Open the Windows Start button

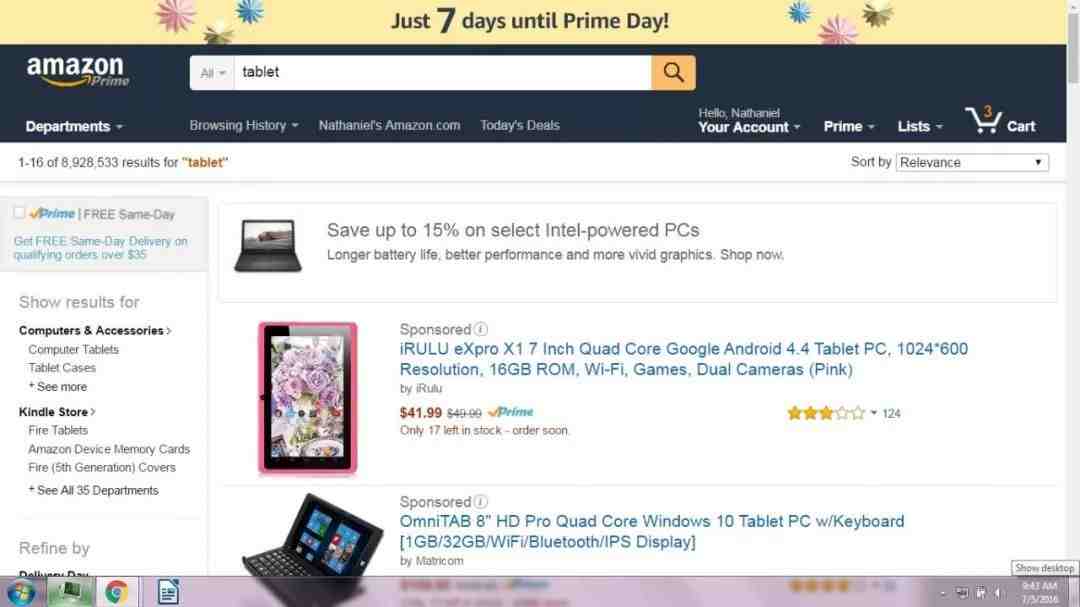click(x=20, y=593)
